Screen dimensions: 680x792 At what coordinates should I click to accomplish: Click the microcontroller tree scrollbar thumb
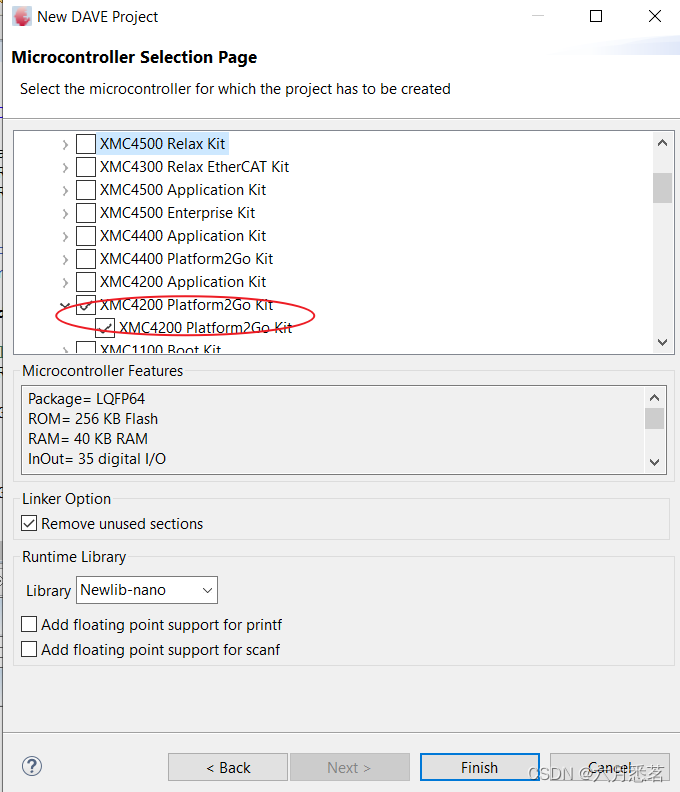[x=662, y=188]
